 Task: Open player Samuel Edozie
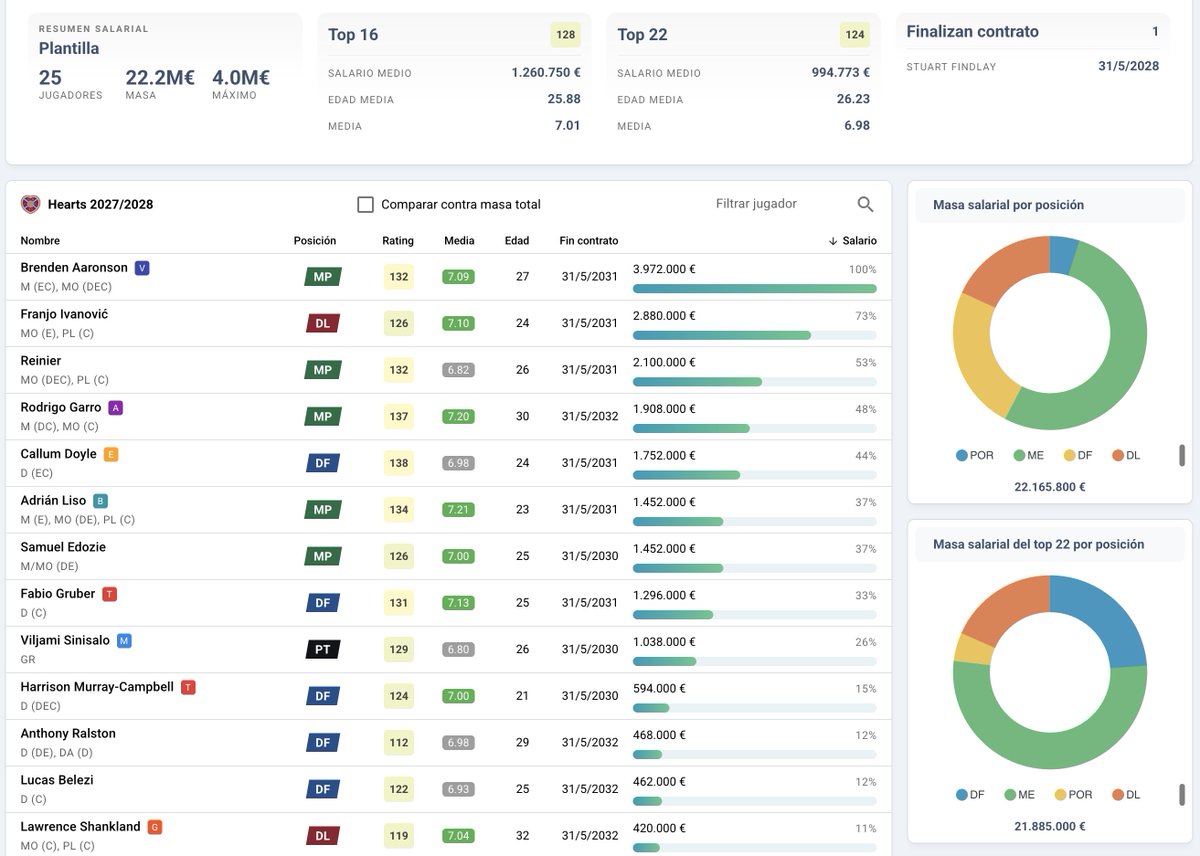[63, 547]
